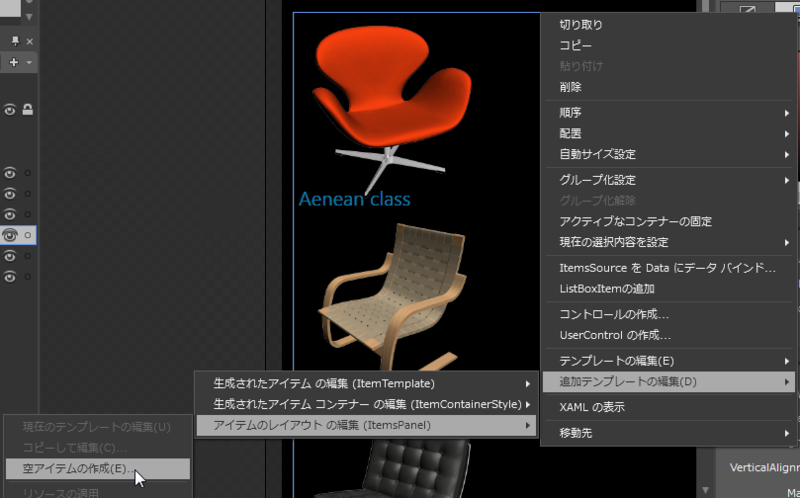800x498 pixels.
Task: Click the VerticalAlign property label
Action: [x=764, y=468]
